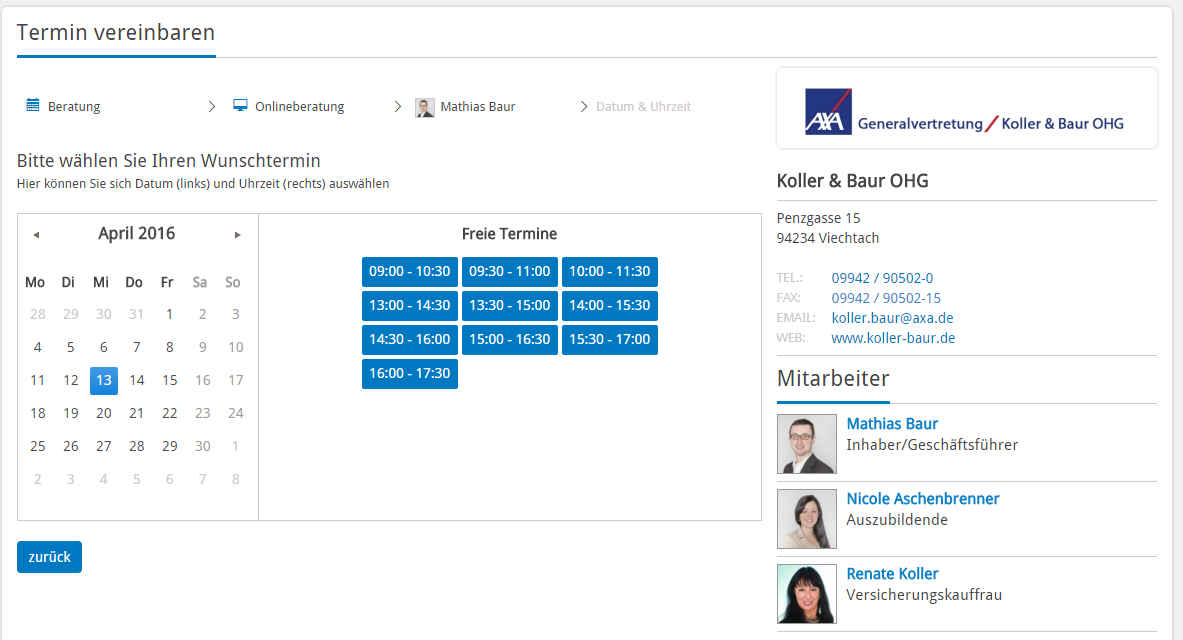Visit the www.koller-baur.de website link
This screenshot has width=1183, height=640.
point(893,338)
